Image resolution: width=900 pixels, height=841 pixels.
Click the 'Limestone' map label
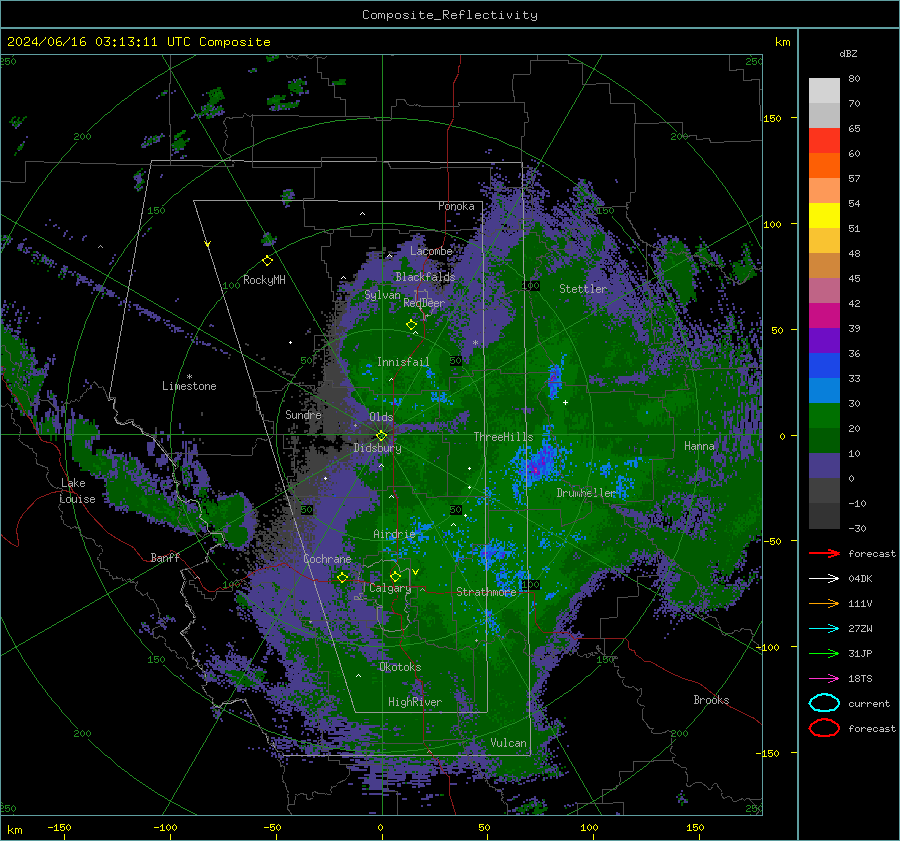[x=189, y=386]
